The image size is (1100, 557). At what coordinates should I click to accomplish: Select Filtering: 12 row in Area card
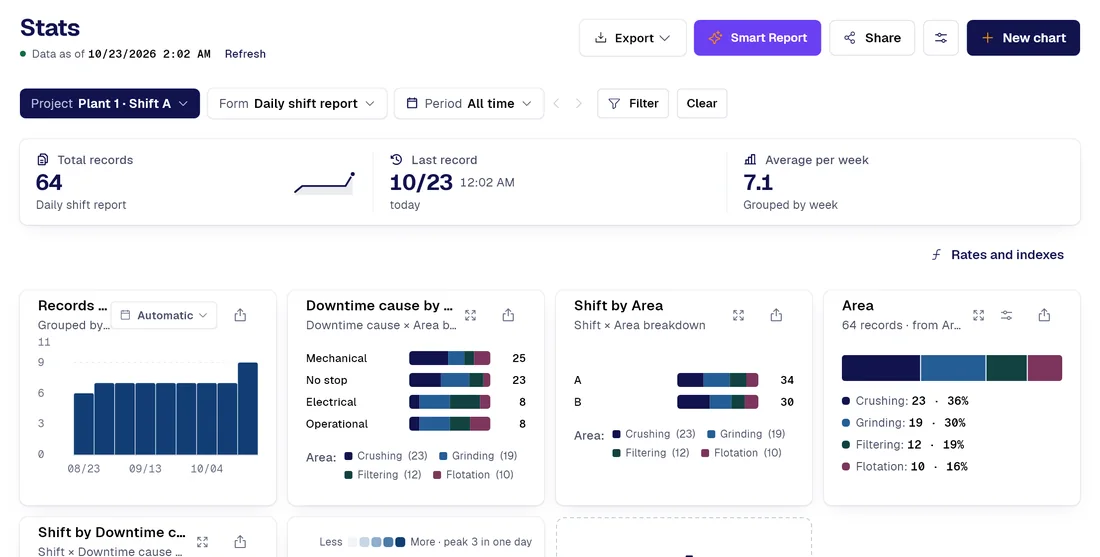click(903, 444)
